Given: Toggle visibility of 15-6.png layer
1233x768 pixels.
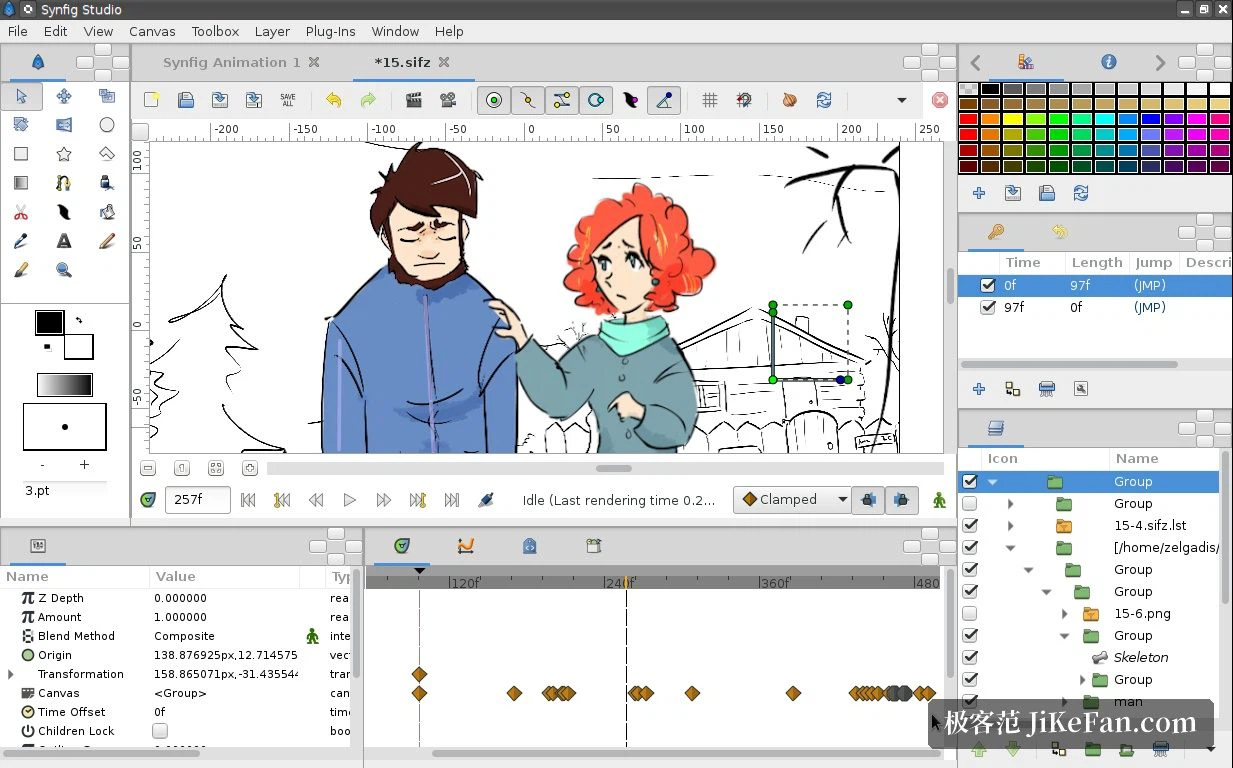Looking at the screenshot, I should click(969, 613).
